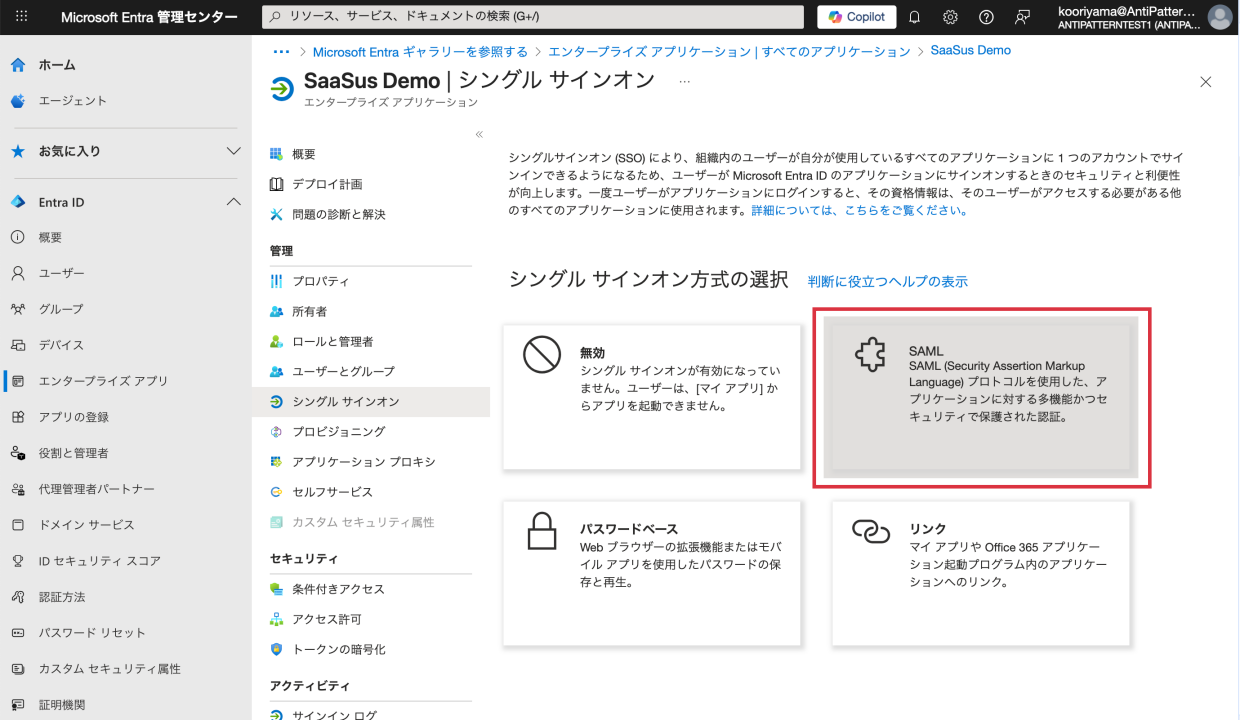Image resolution: width=1240 pixels, height=720 pixels.
Task: Expand the お気に入り section chevron
Action: pos(234,151)
